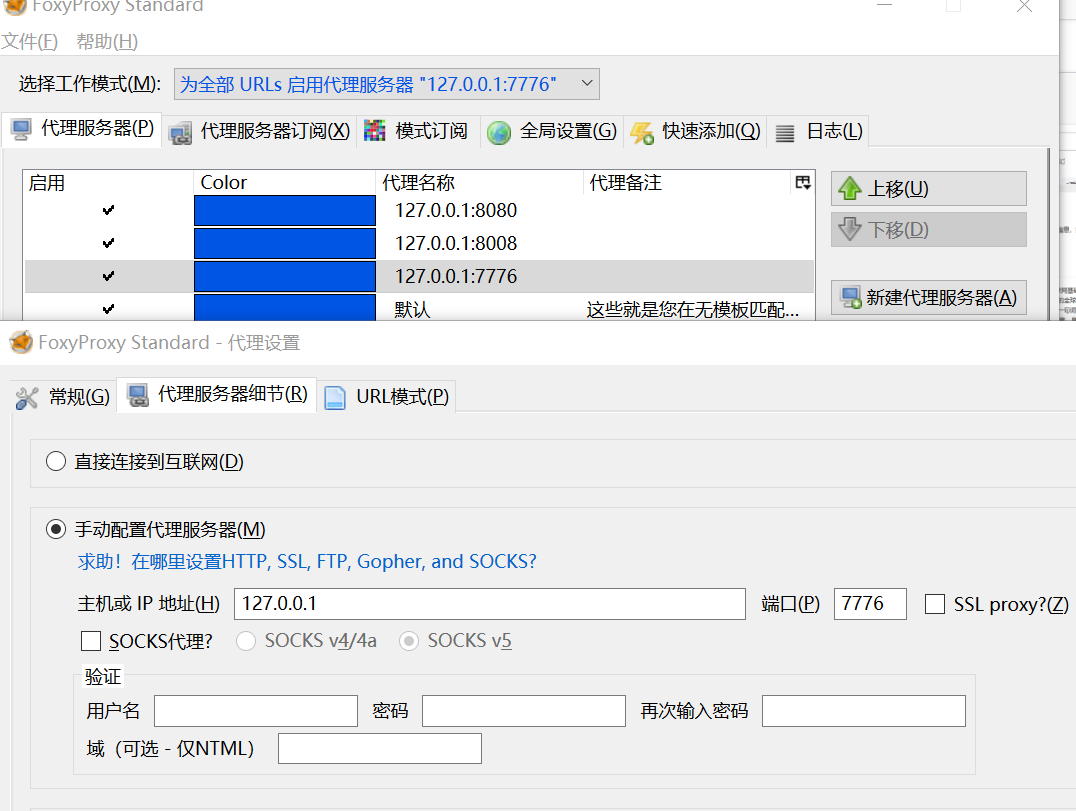Enable the SSL proxy?(Z) checkbox
1076x811 pixels.
tap(935, 604)
